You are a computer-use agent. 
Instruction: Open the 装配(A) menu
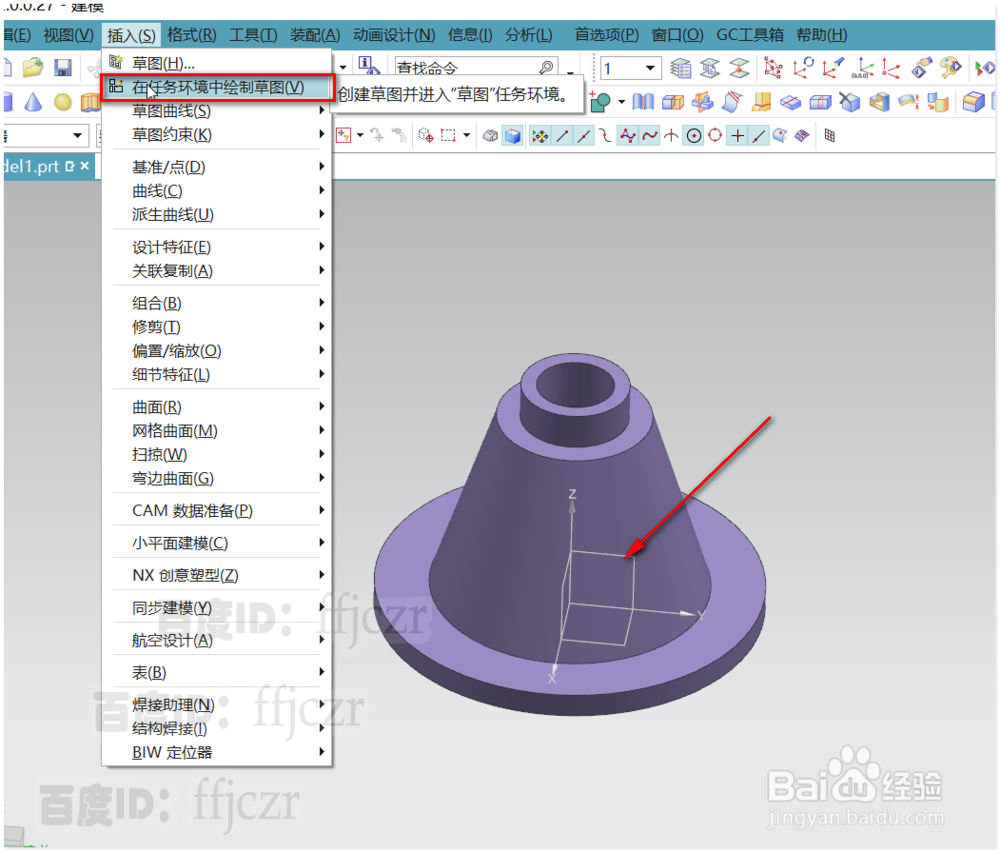click(314, 35)
